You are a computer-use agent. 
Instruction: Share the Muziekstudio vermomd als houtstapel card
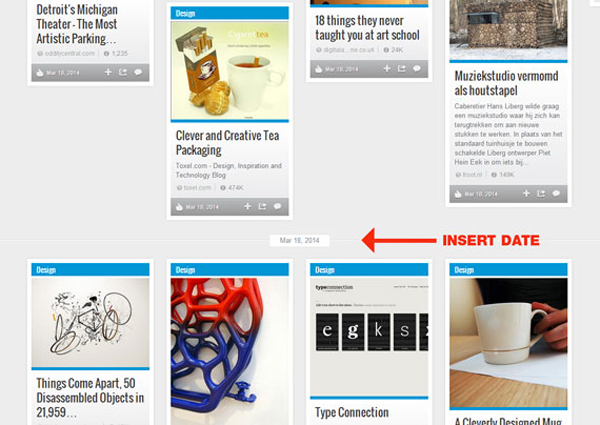[x=541, y=194]
